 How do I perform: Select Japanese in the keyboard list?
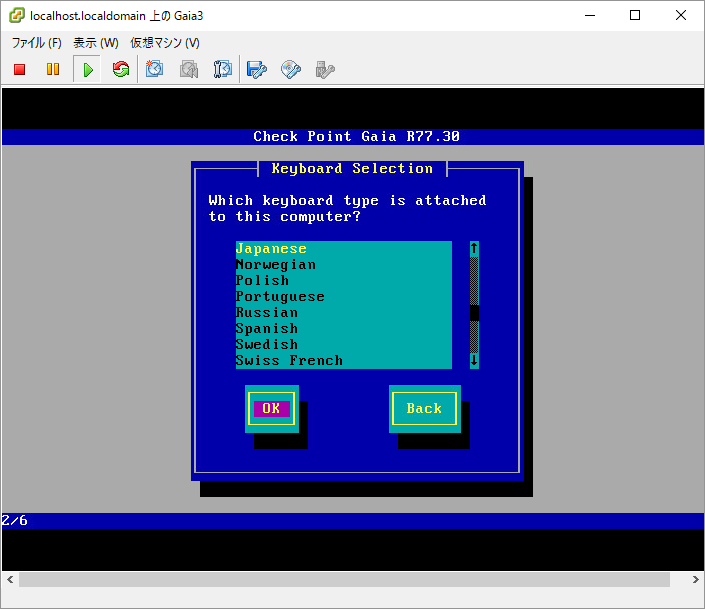(x=344, y=249)
